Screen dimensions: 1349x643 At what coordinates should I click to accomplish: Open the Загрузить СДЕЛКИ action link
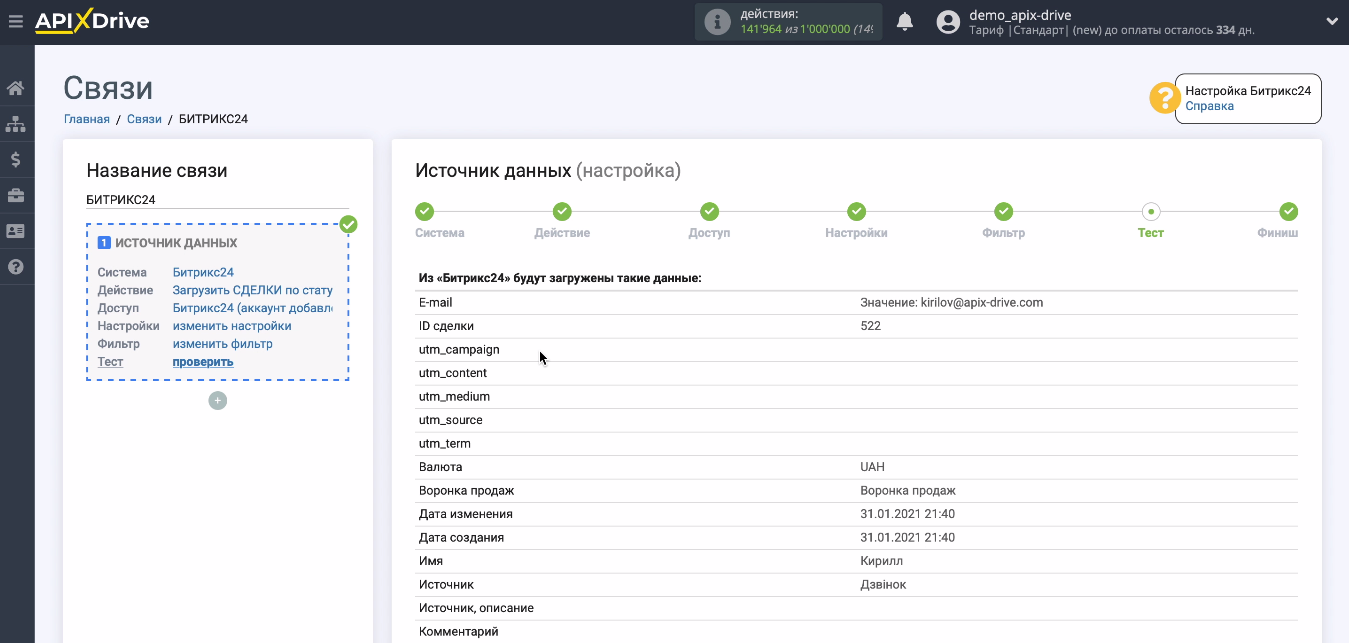tap(253, 290)
